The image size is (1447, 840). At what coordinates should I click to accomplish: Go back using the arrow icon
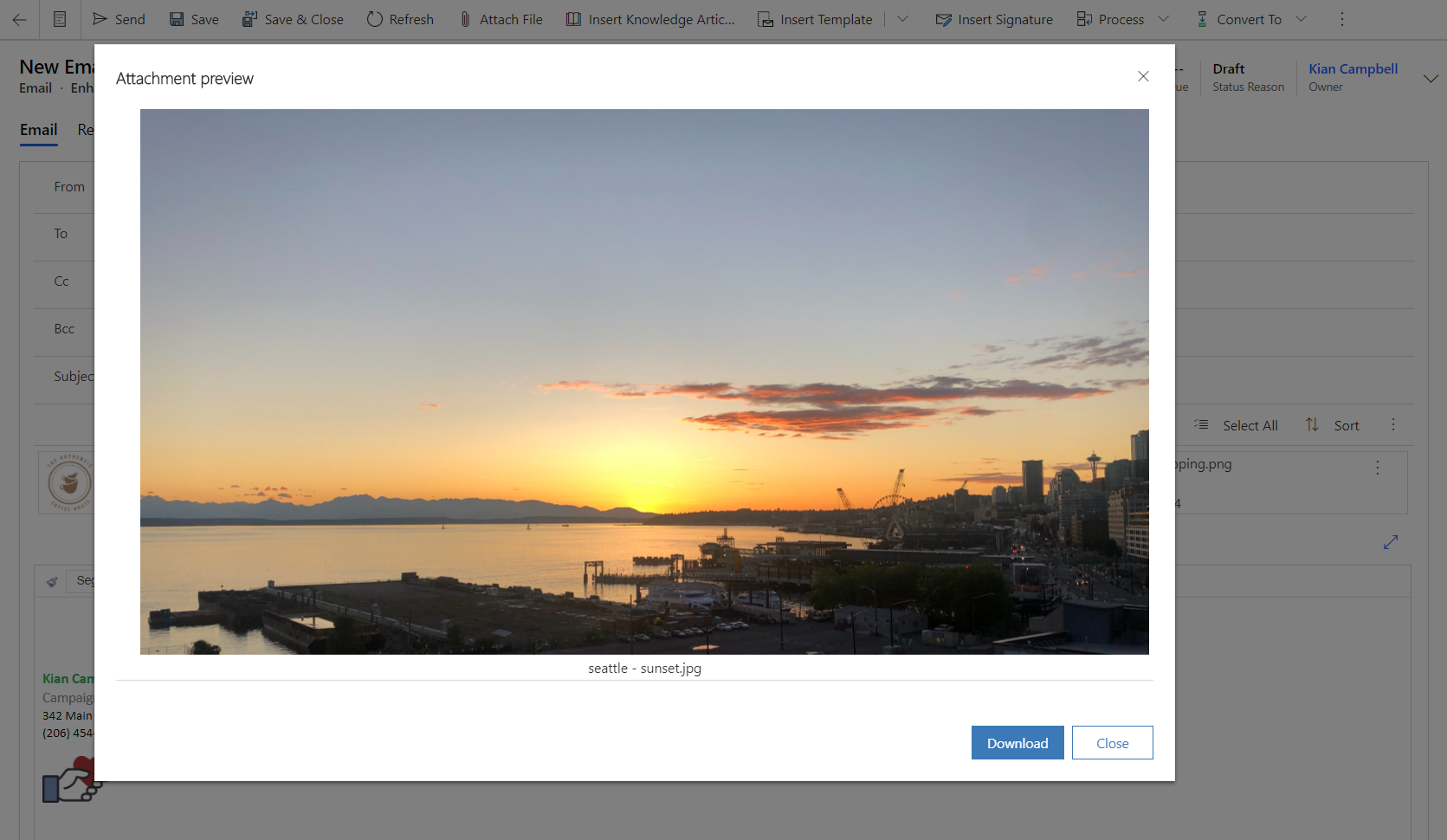(x=19, y=19)
